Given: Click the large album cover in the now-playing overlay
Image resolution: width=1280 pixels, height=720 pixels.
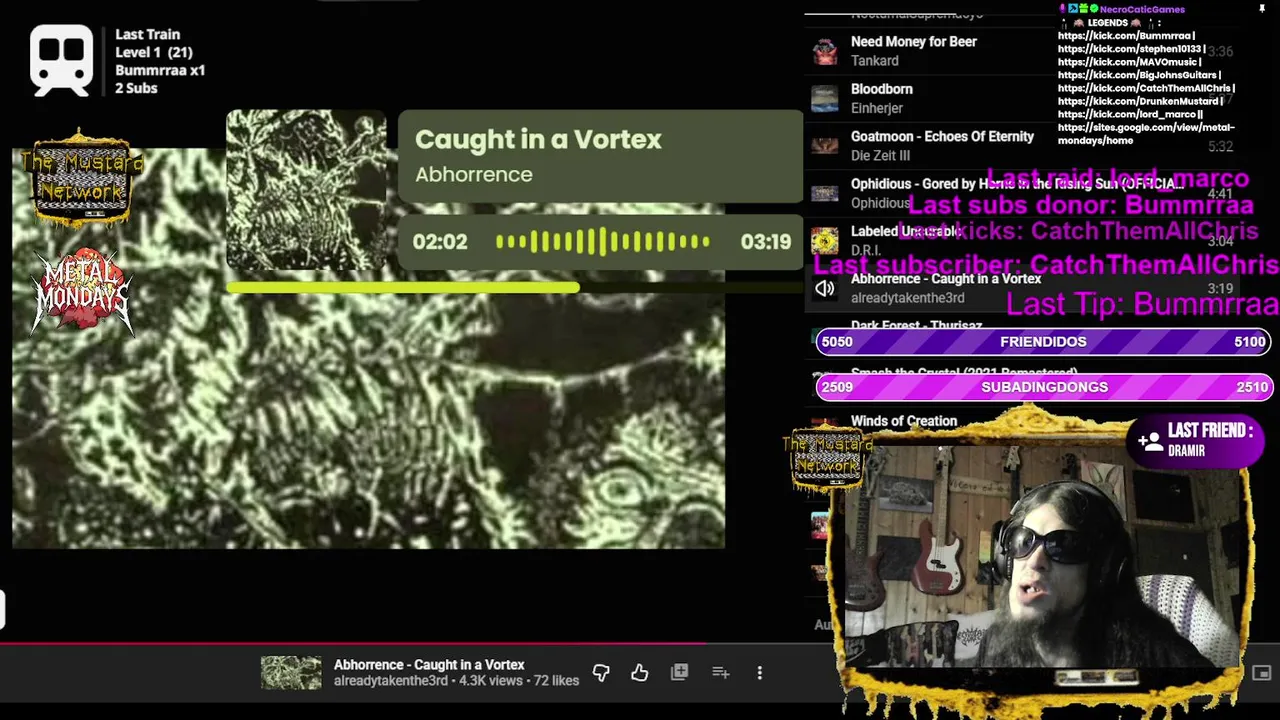Looking at the screenshot, I should point(306,190).
